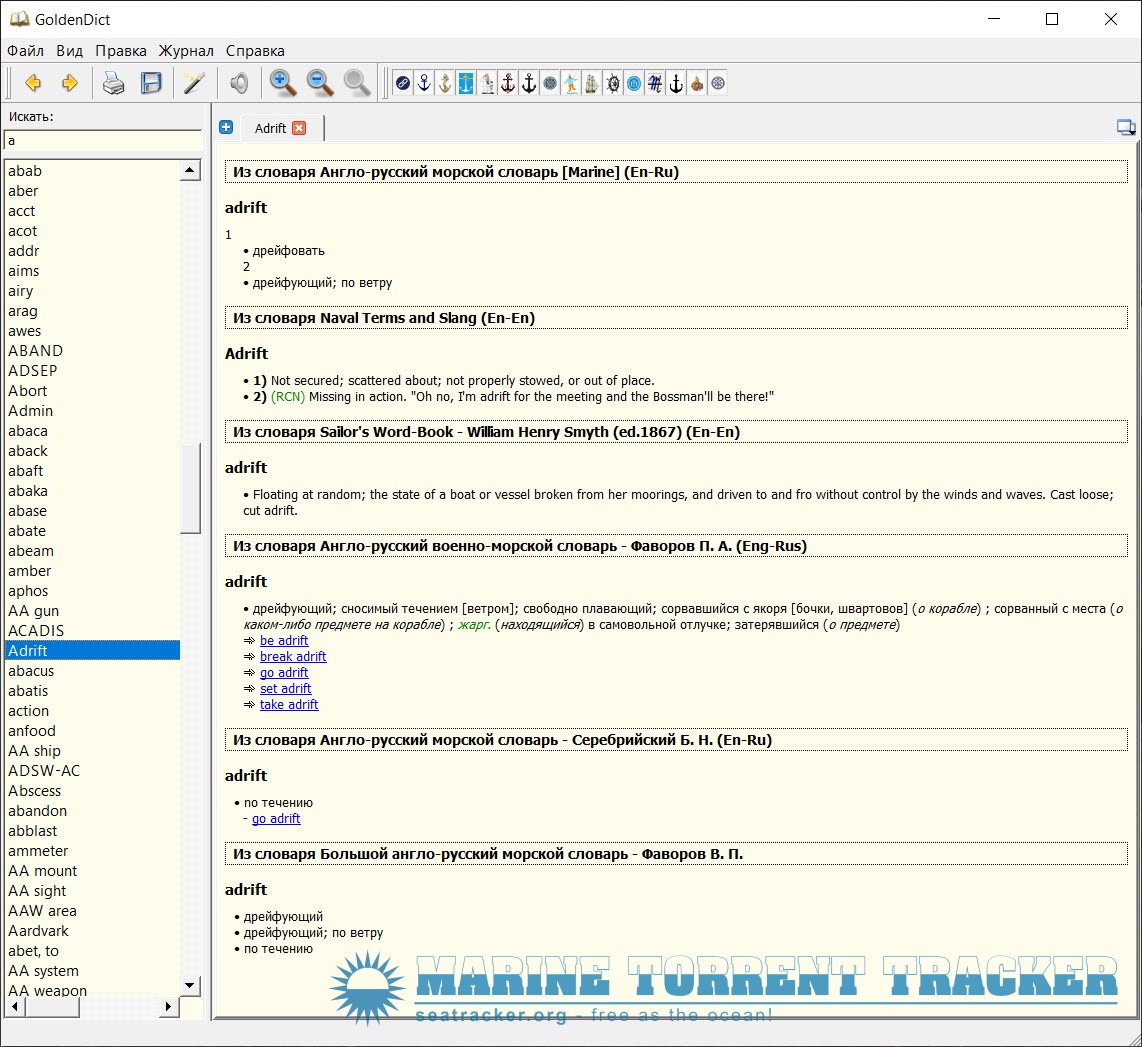The image size is (1142, 1047).
Task: Select 'ACADIS' in the word list
Action: point(92,631)
